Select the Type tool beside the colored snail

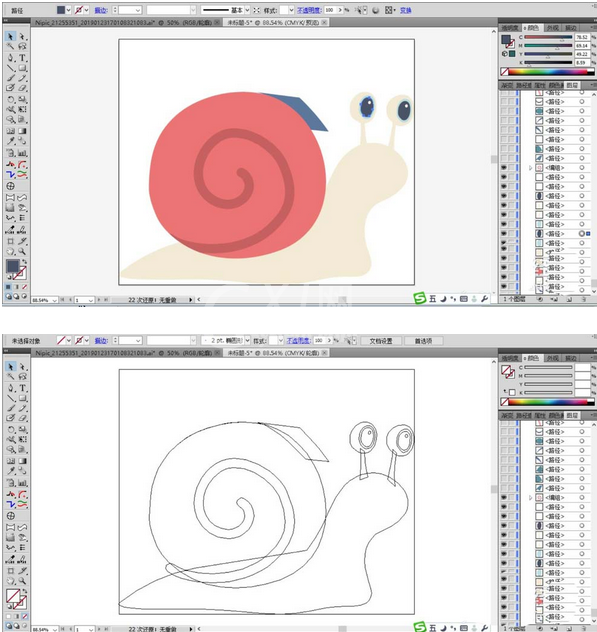[23, 58]
